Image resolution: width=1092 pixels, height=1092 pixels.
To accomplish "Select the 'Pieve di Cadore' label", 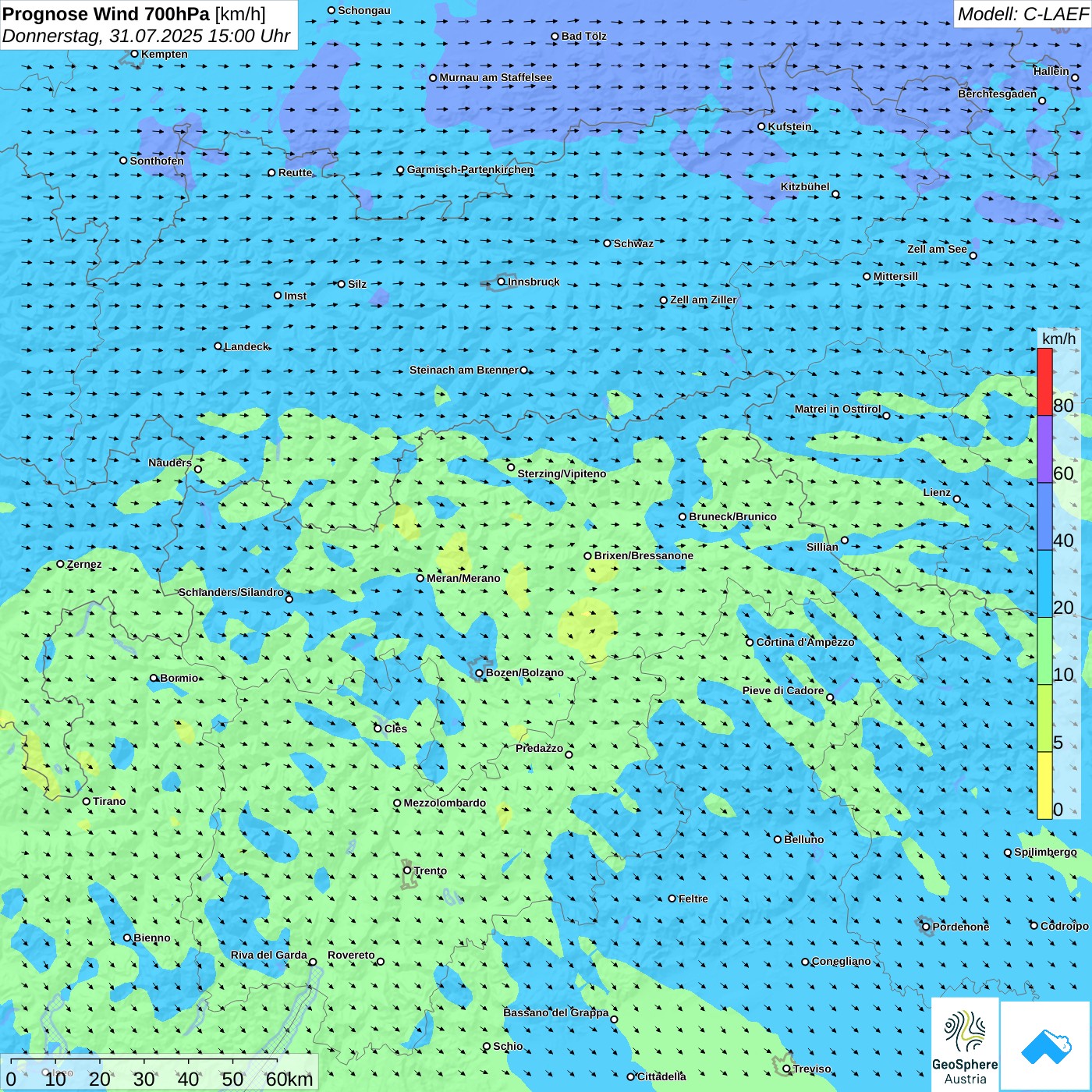I will pos(783,690).
